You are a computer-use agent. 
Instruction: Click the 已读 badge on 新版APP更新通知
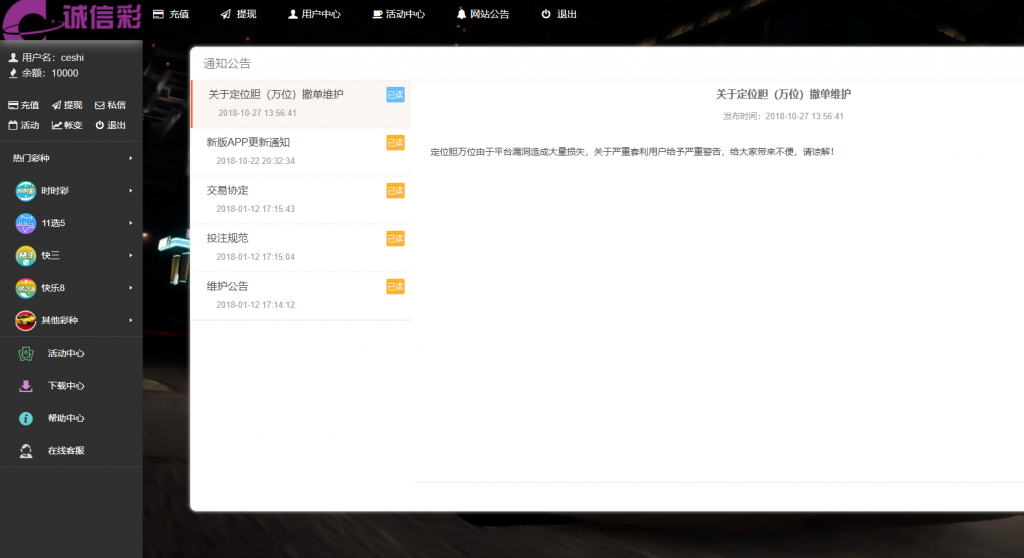[x=395, y=143]
